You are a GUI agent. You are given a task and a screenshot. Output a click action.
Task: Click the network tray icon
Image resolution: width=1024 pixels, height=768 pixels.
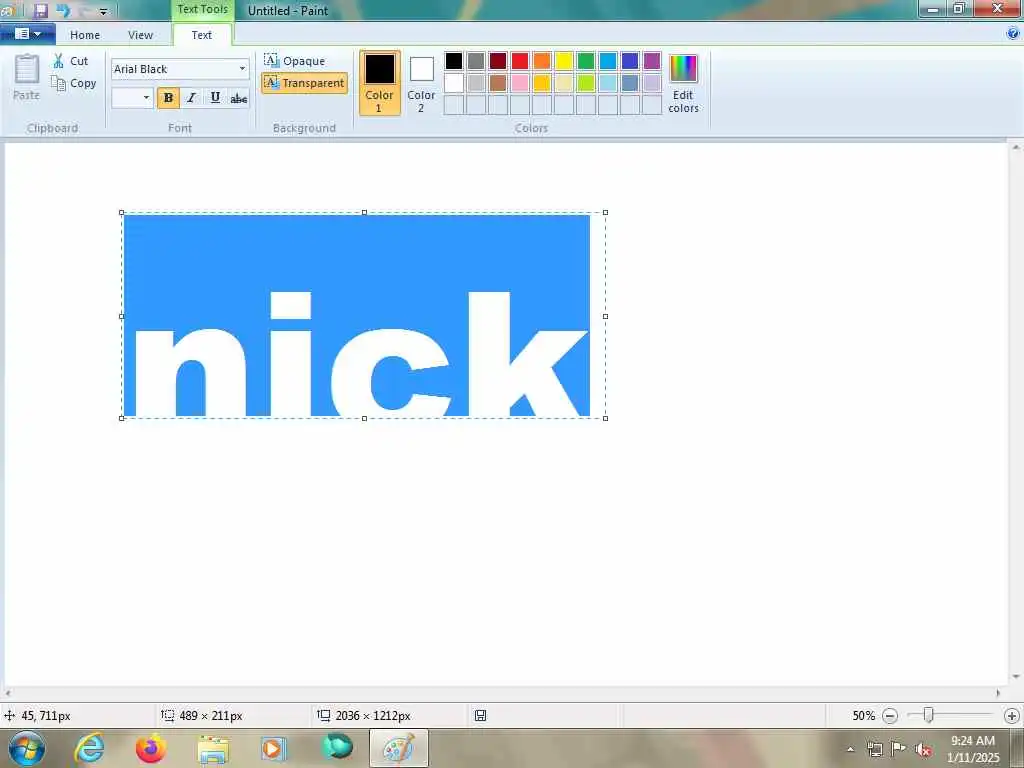874,749
